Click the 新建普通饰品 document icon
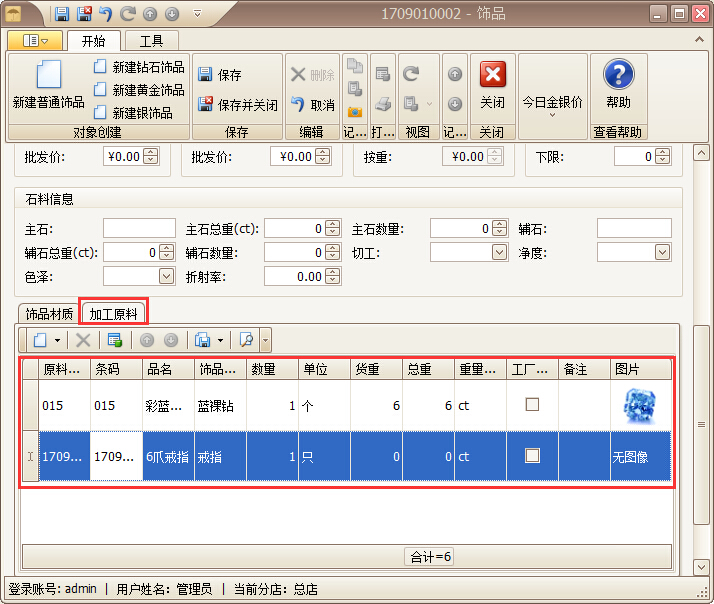 pyautogui.click(x=48, y=76)
